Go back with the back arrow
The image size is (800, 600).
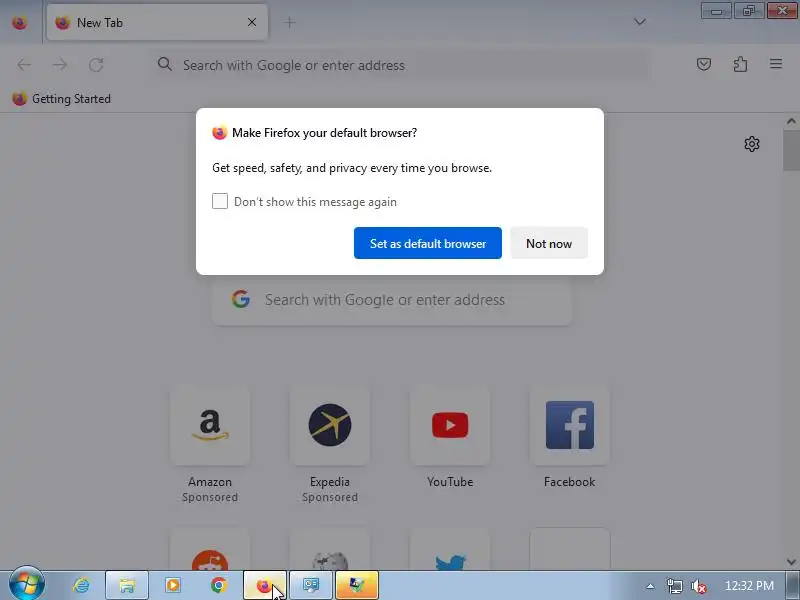click(24, 64)
